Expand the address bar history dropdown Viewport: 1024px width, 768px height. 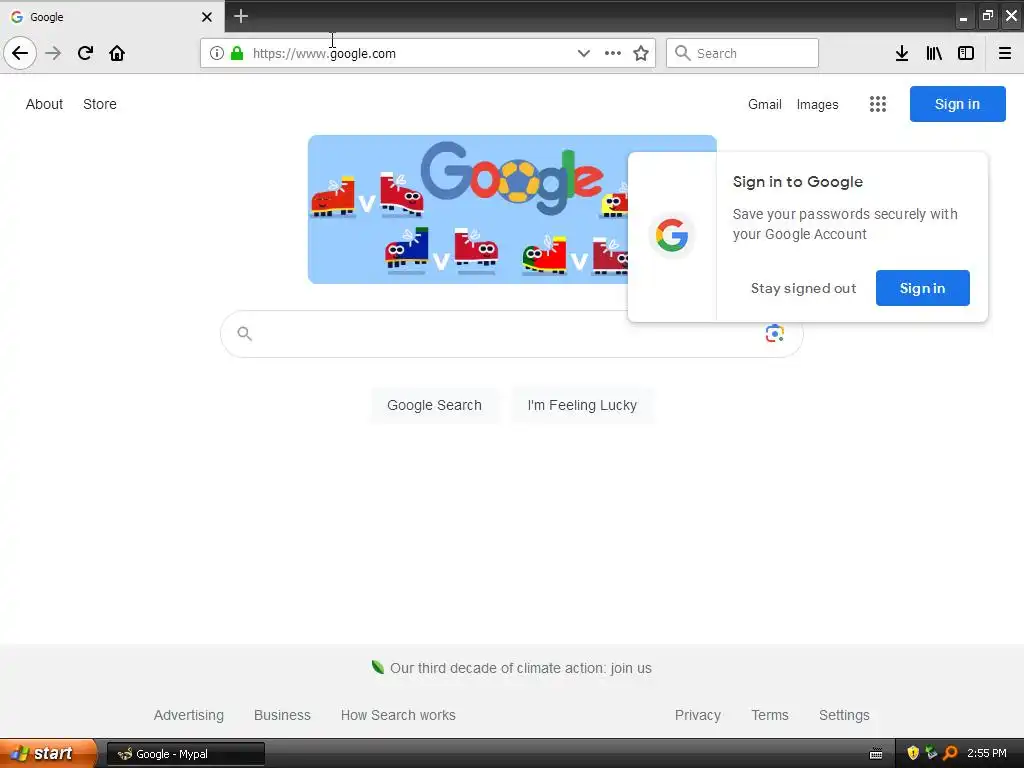click(x=583, y=53)
